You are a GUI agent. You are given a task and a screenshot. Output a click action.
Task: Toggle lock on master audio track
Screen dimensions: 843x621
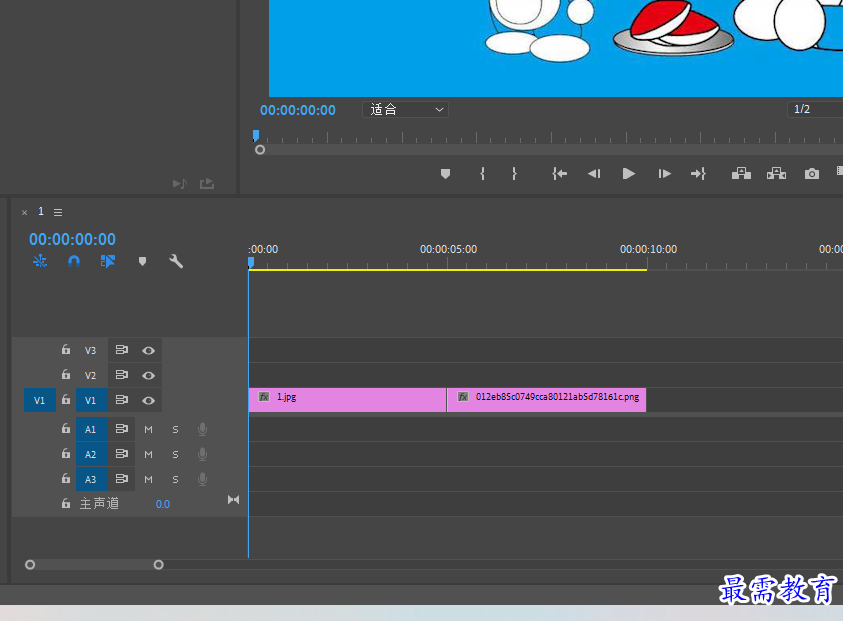(66, 503)
